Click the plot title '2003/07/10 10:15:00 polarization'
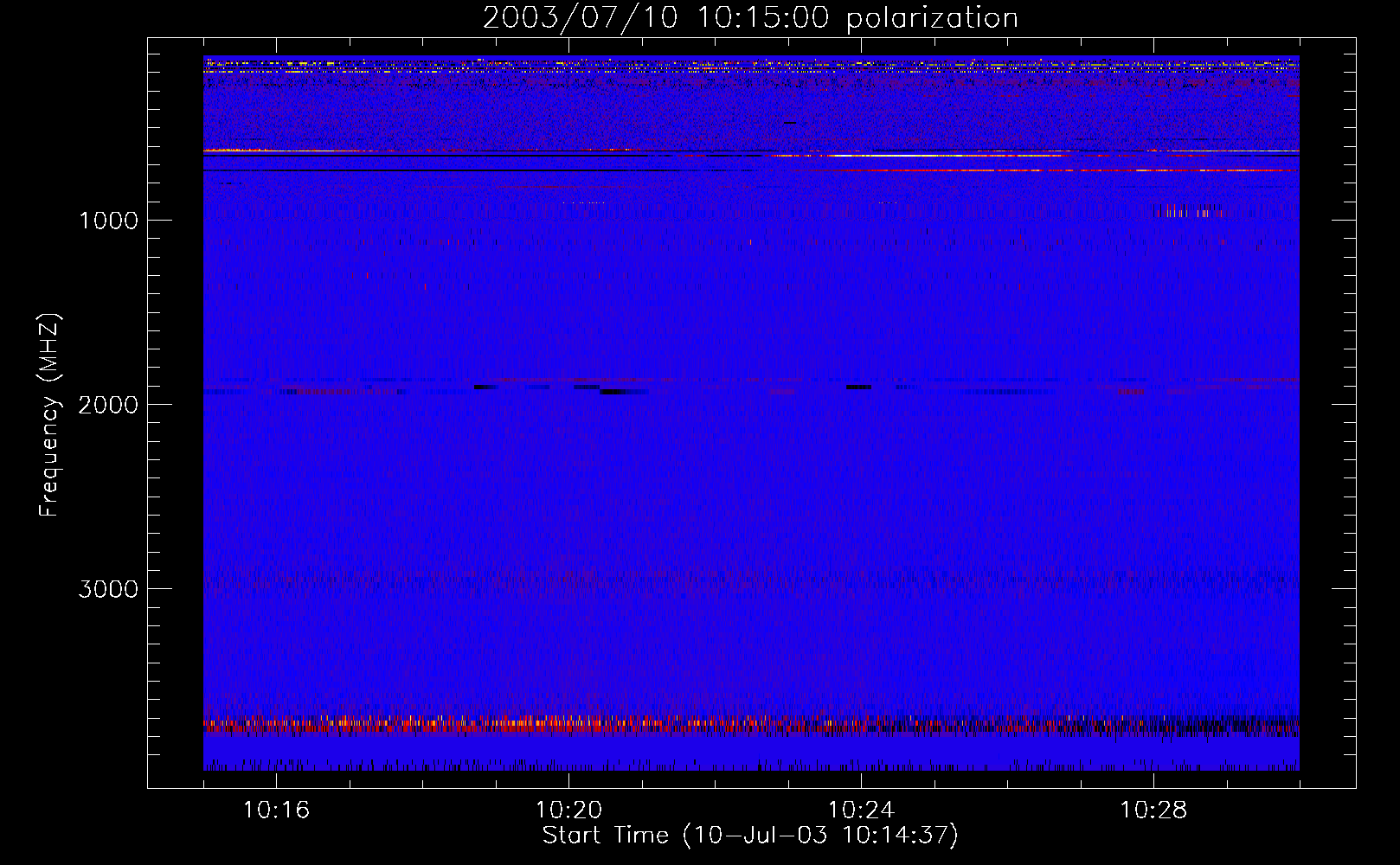 tap(750, 18)
